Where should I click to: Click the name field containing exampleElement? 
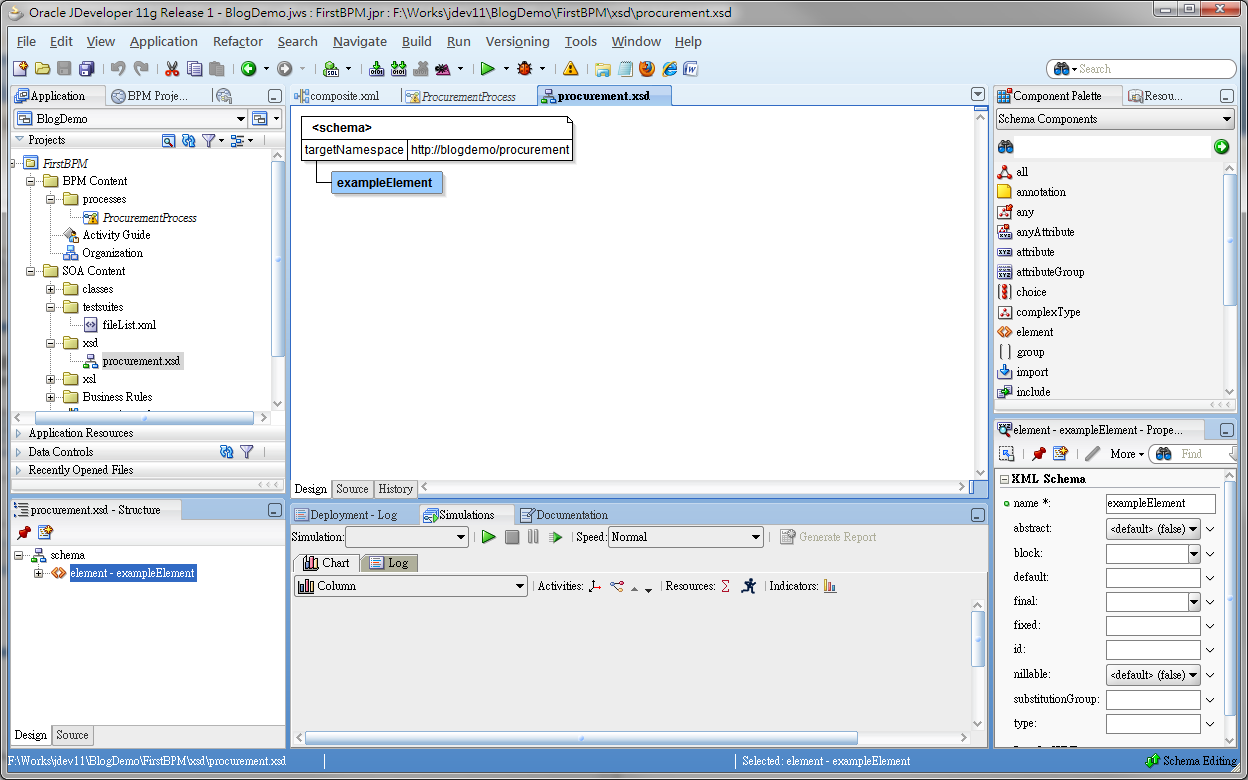point(1160,504)
